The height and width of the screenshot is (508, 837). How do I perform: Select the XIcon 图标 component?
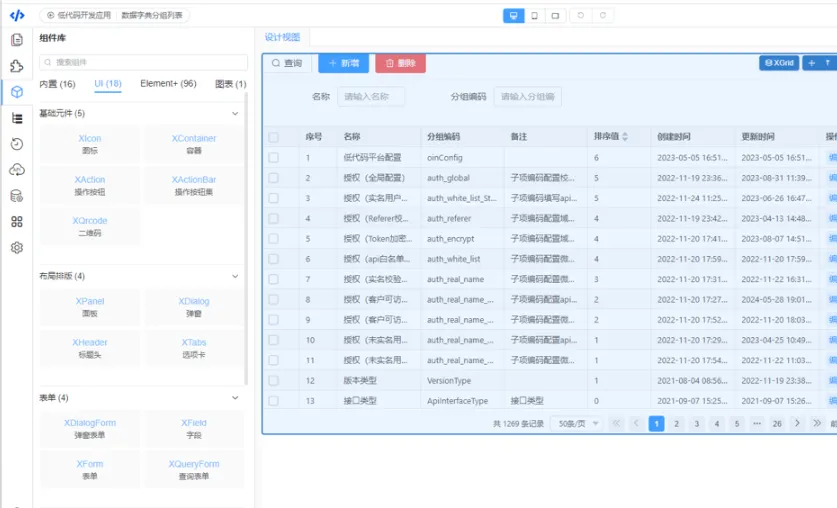(90, 144)
